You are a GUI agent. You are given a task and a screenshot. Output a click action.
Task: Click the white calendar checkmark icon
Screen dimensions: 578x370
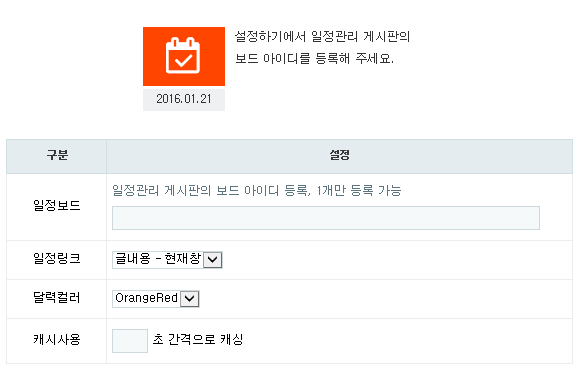point(183,56)
